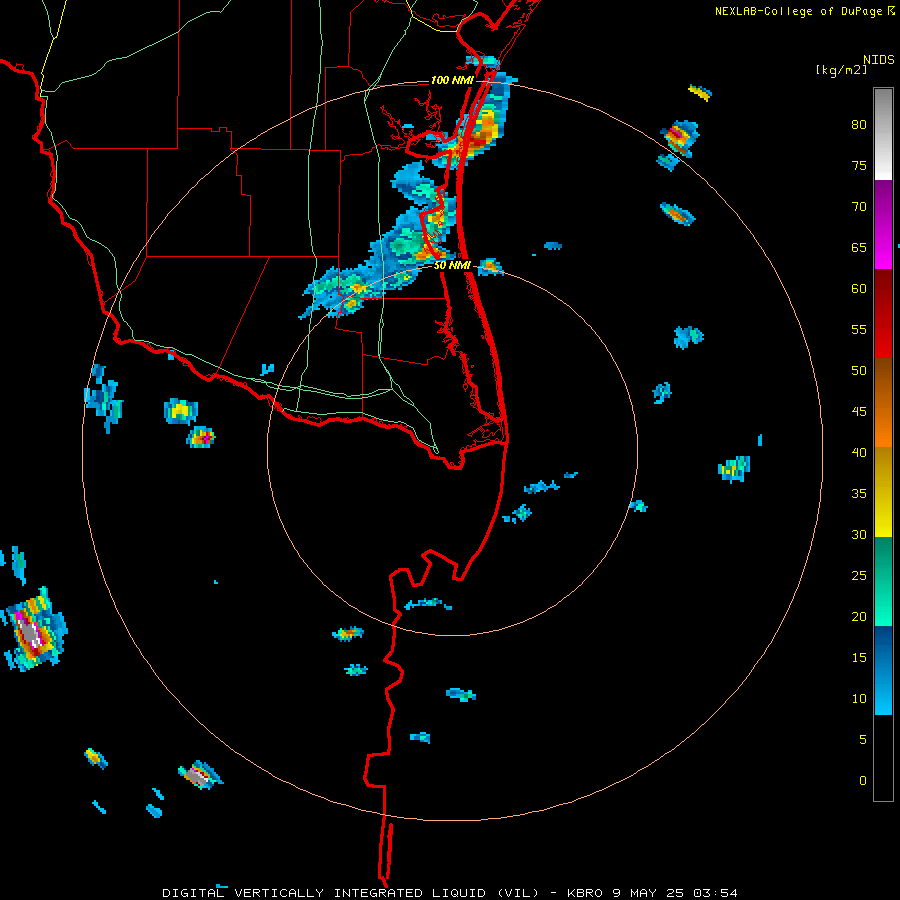Click the 10 value on the scale
The height and width of the screenshot is (900, 900).
(x=859, y=699)
